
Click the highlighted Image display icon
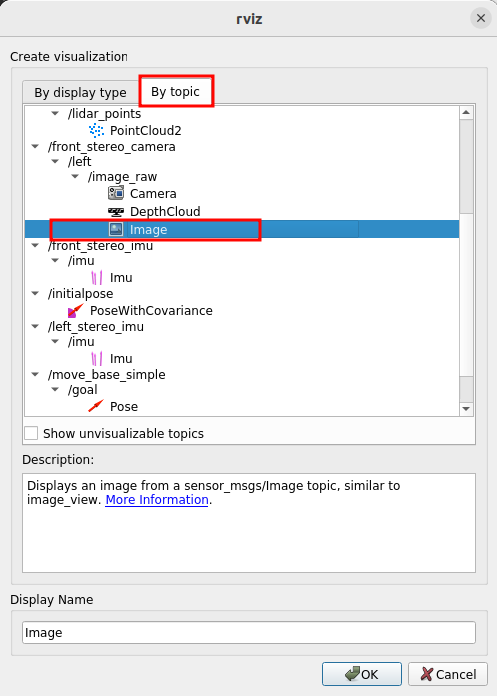click(116, 229)
